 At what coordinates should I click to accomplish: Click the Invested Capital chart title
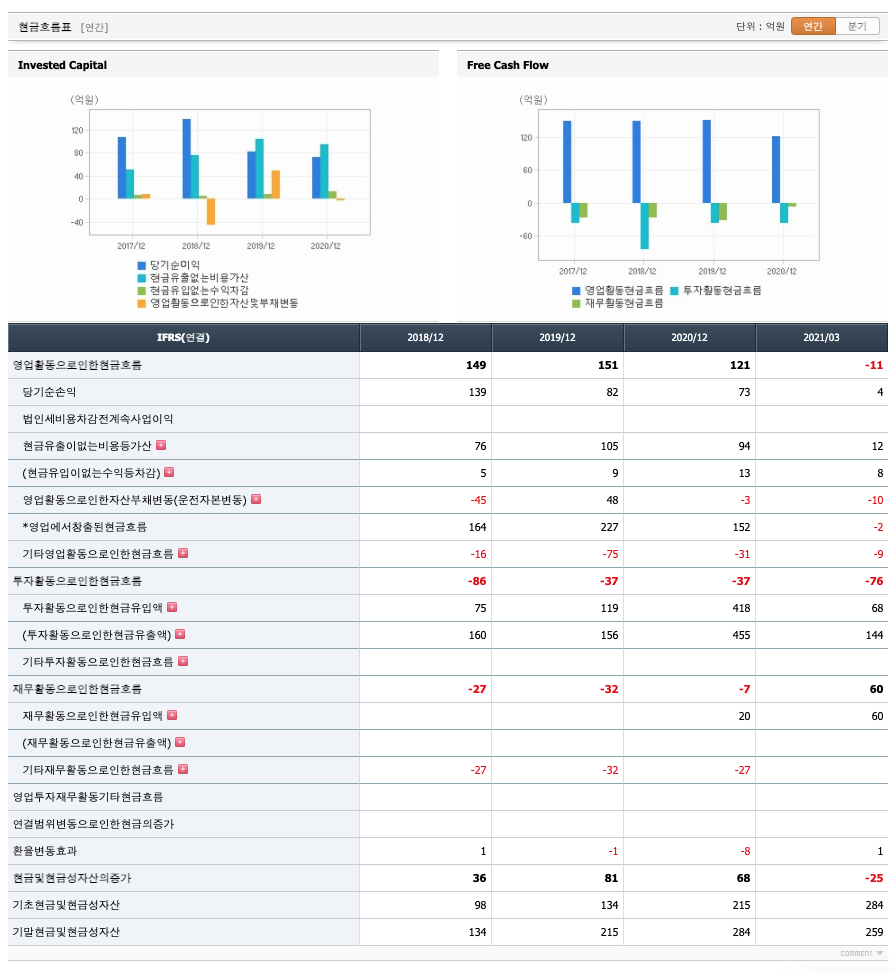coord(62,65)
